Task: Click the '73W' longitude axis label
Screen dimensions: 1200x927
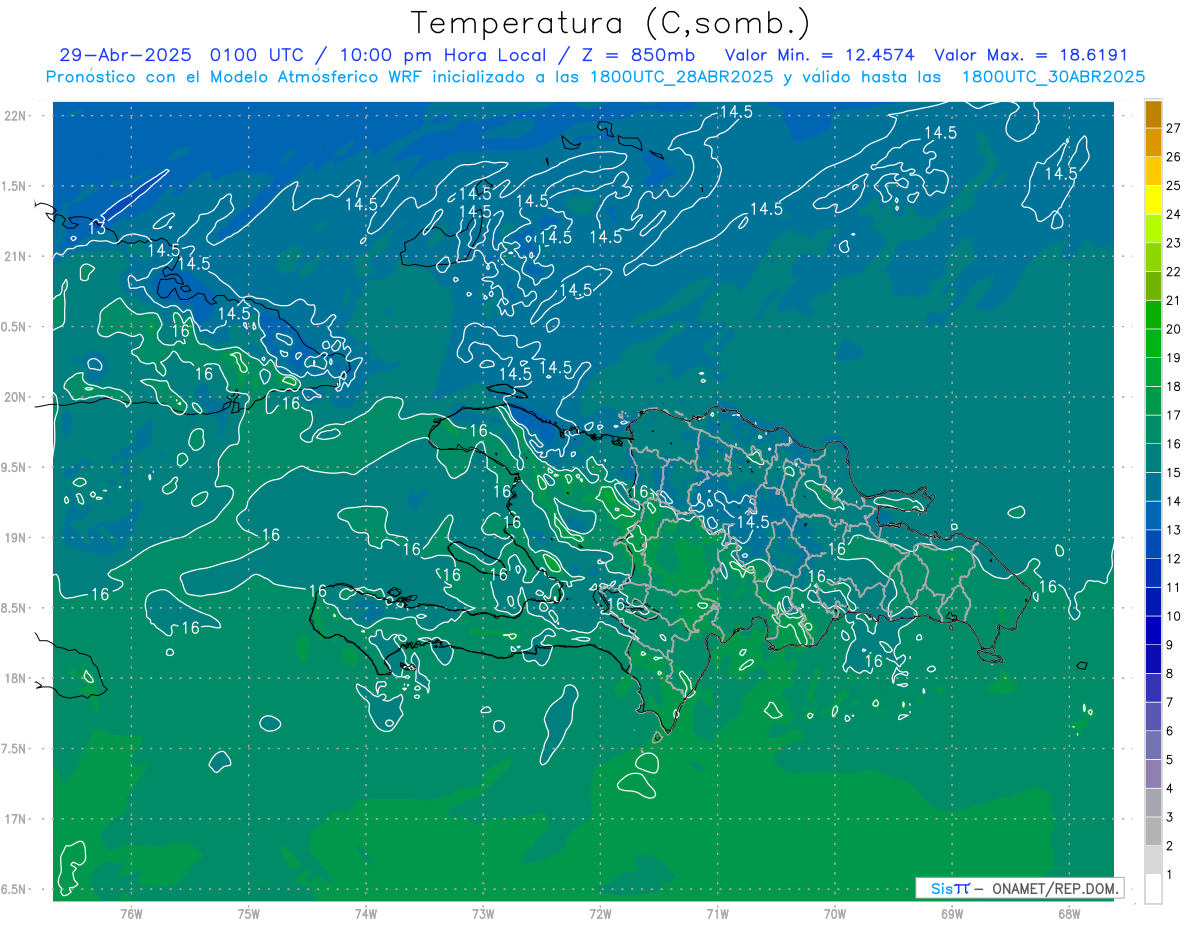Action: click(483, 914)
